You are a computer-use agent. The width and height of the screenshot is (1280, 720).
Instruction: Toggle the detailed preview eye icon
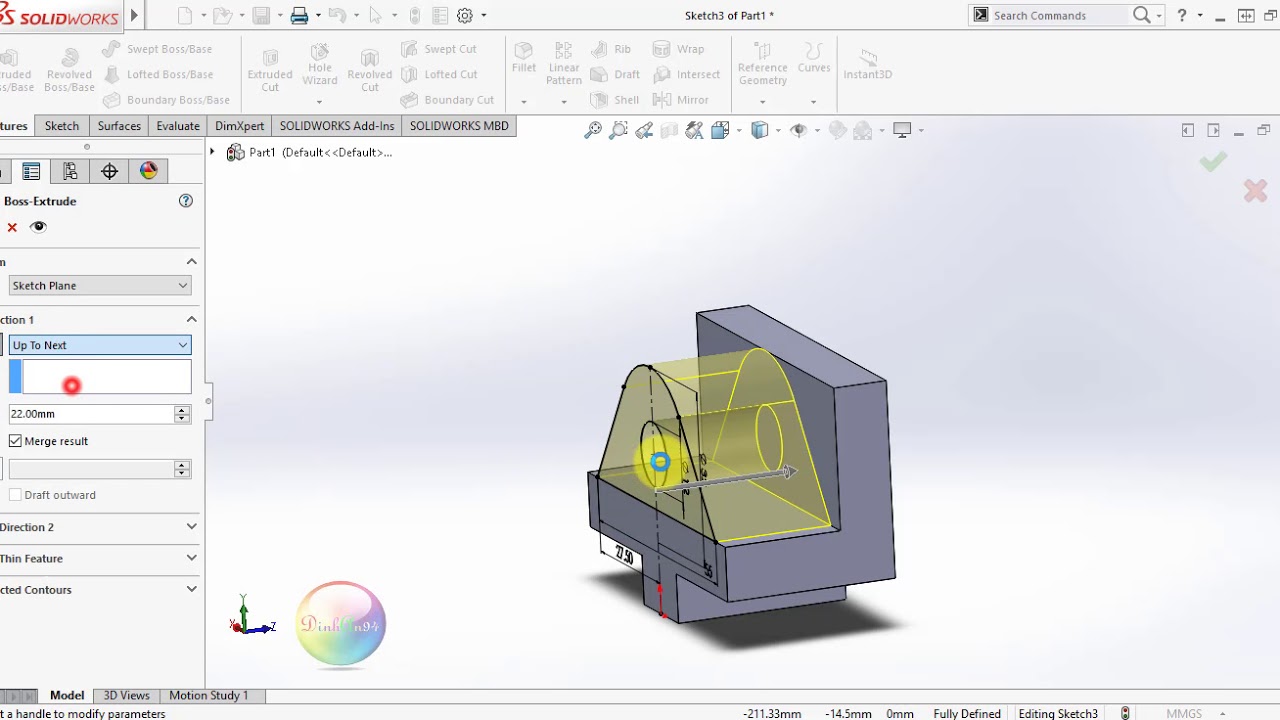[x=38, y=227]
